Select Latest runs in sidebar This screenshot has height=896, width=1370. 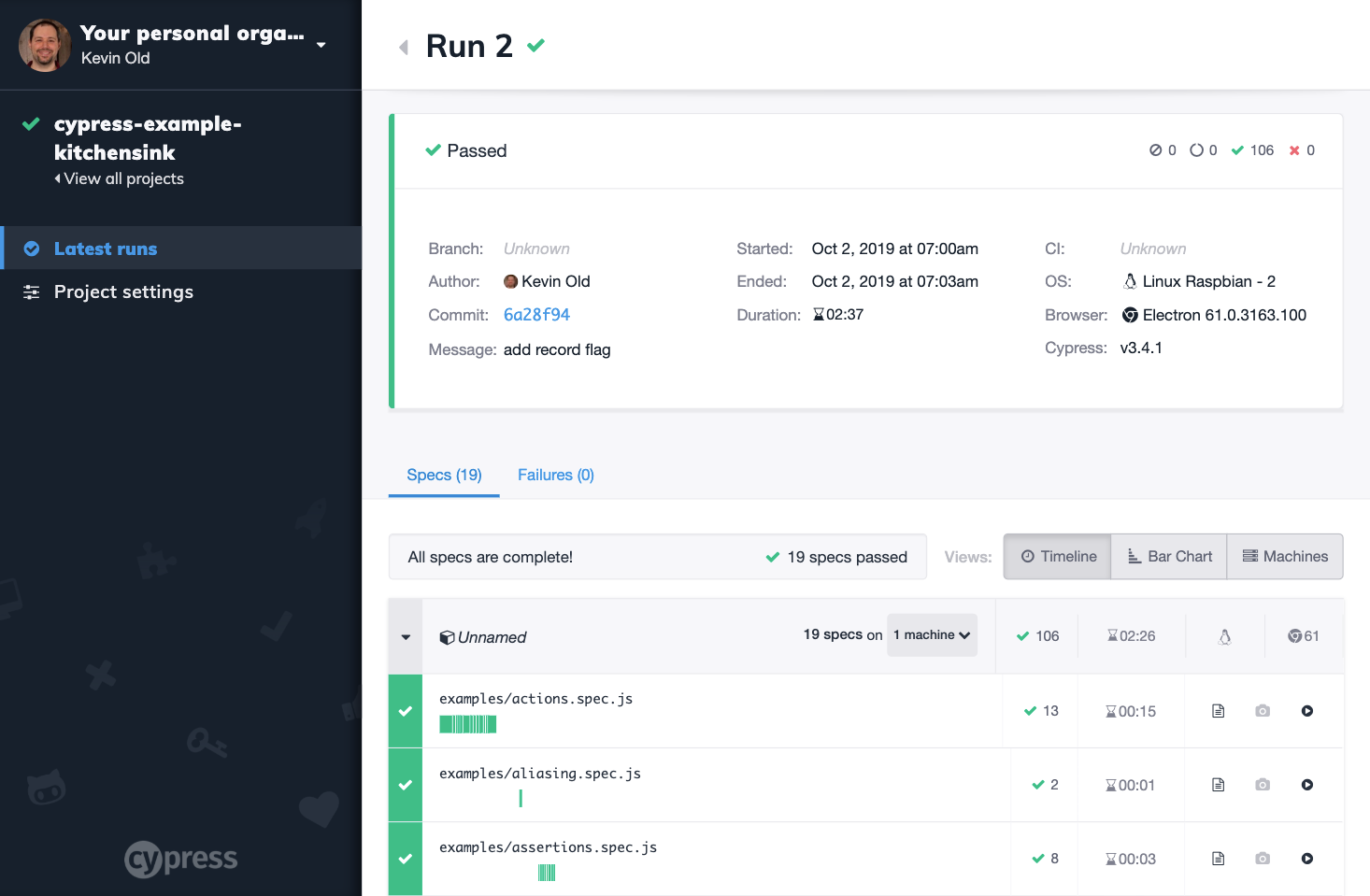point(180,249)
